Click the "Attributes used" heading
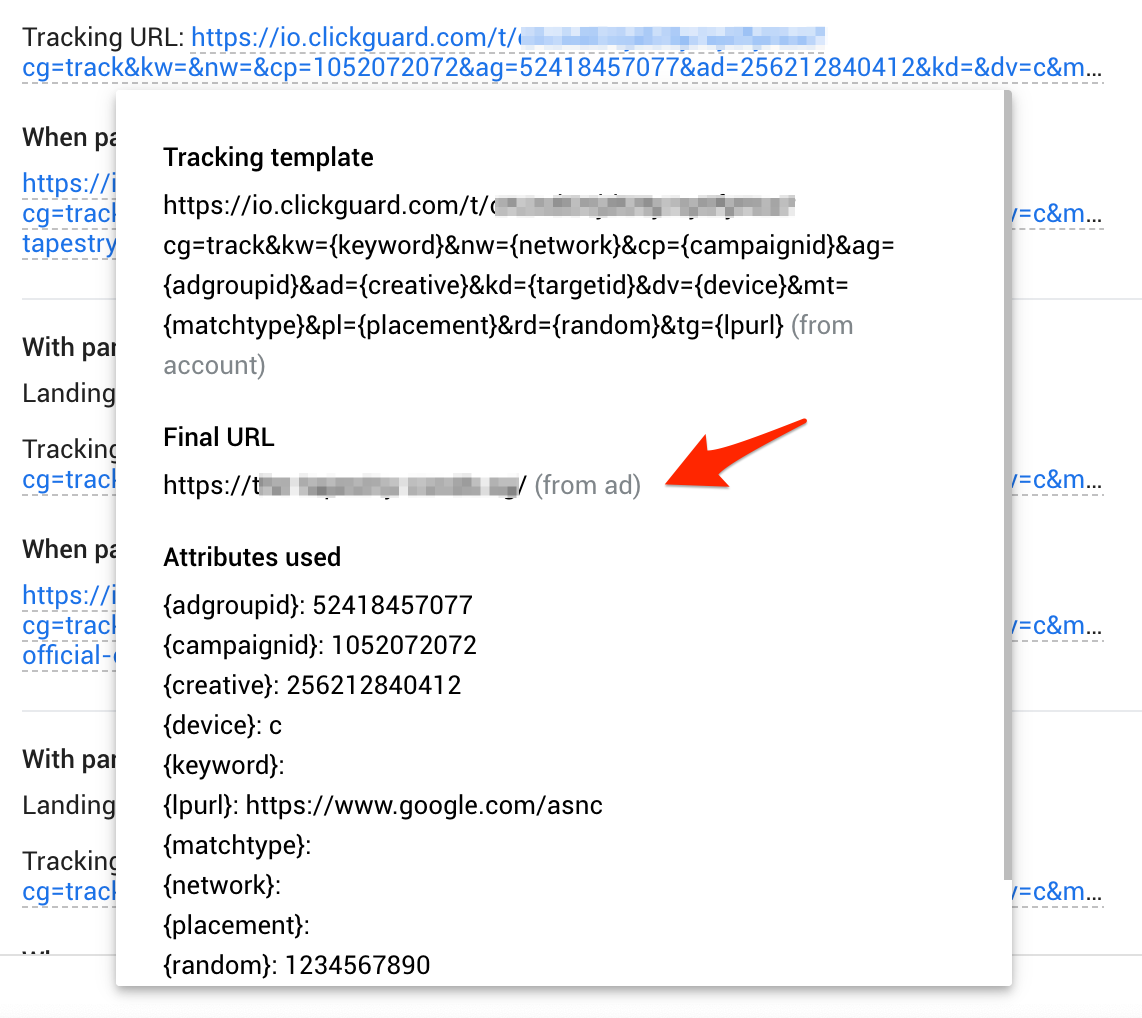The image size is (1142, 1018). [252, 557]
